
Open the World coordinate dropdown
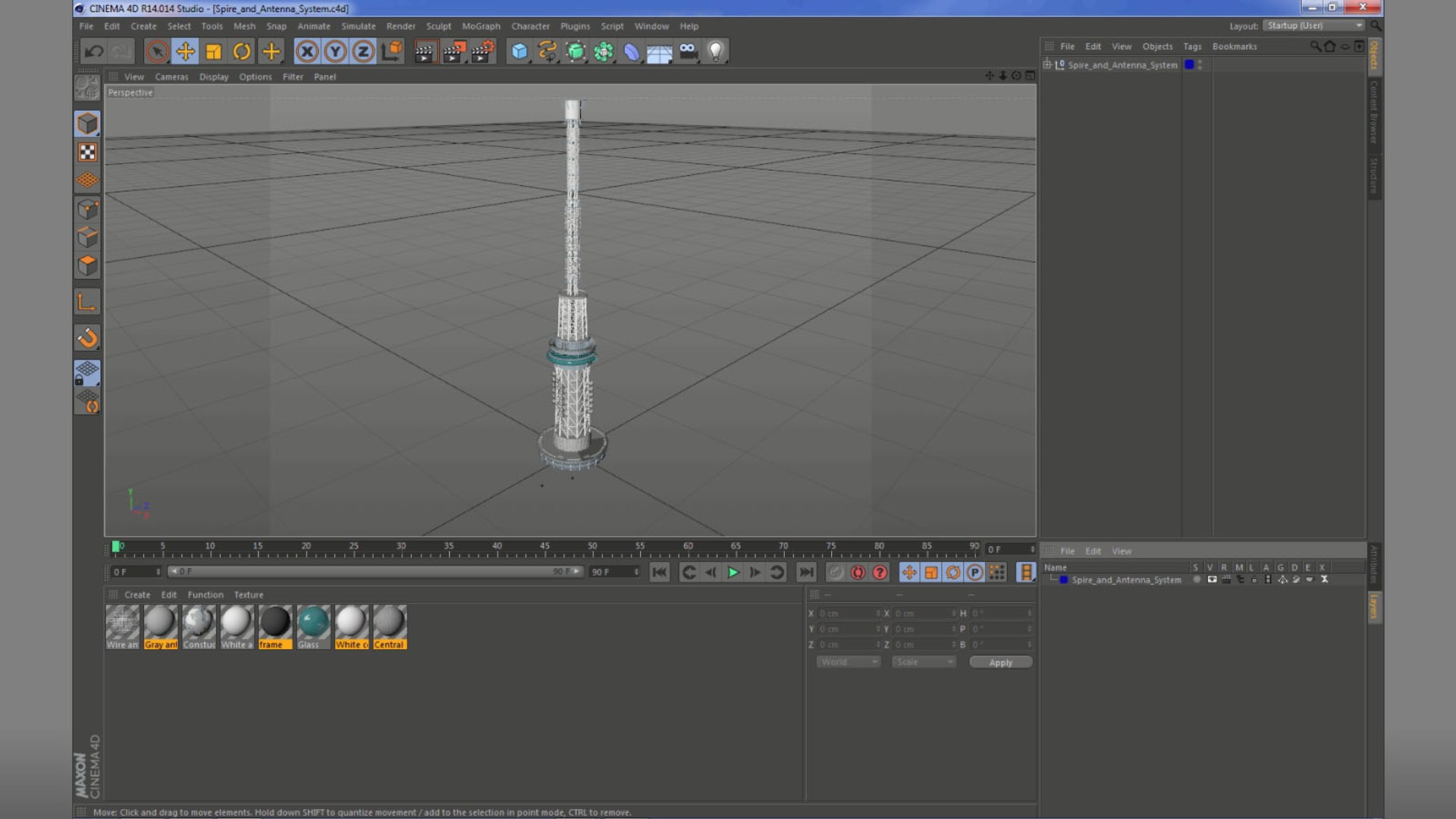(x=848, y=662)
